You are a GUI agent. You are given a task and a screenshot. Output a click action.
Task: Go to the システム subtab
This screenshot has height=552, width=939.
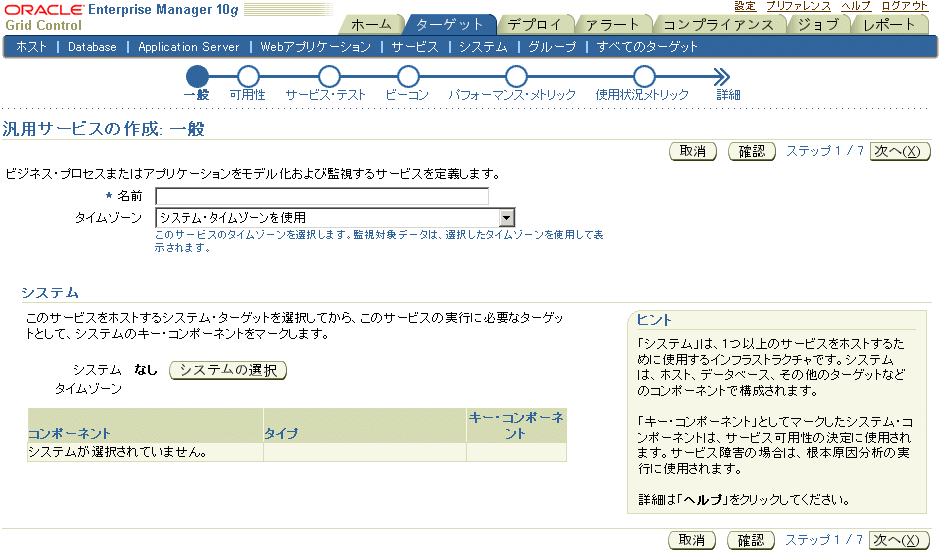click(x=483, y=47)
